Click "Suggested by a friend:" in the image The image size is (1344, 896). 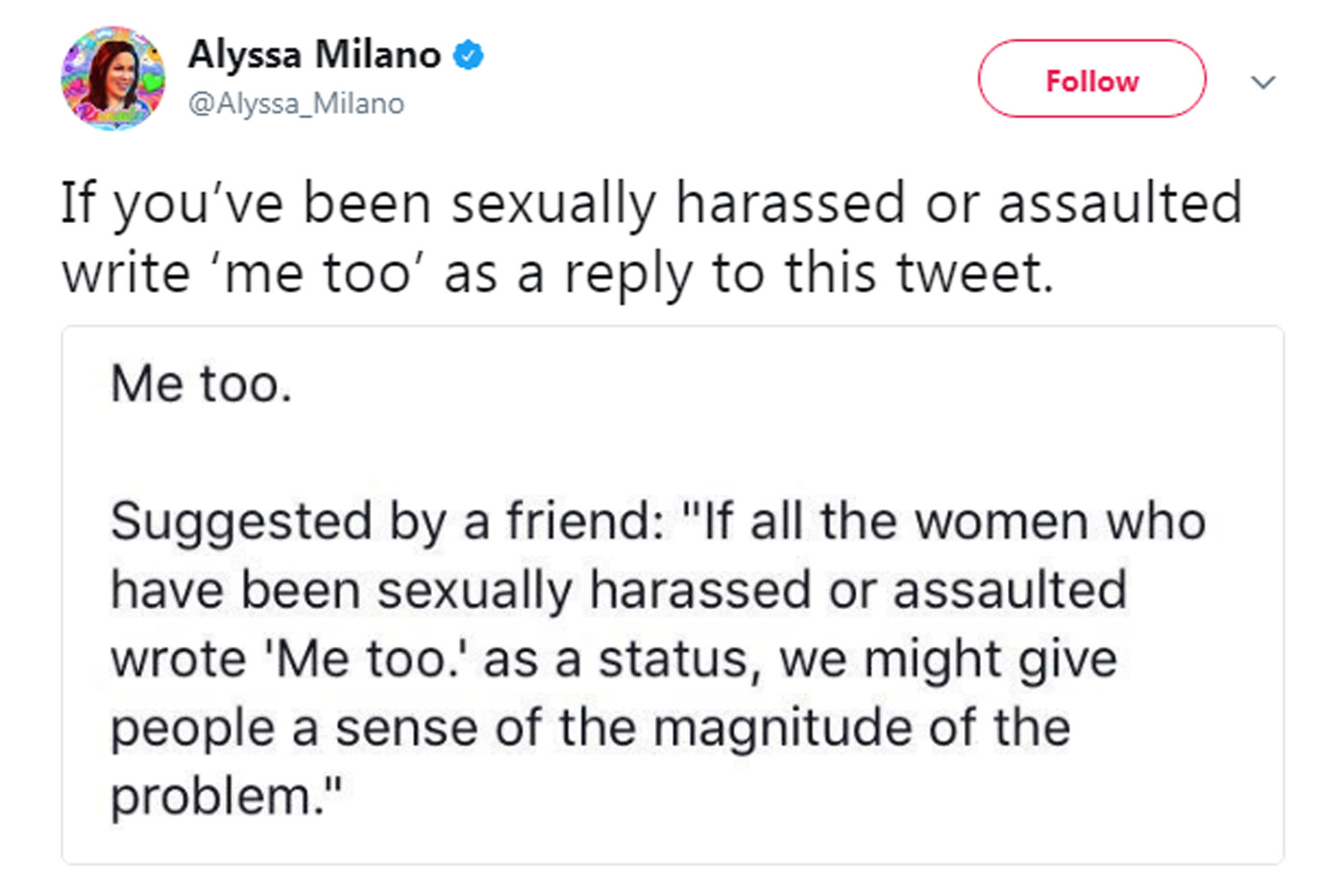387,521
